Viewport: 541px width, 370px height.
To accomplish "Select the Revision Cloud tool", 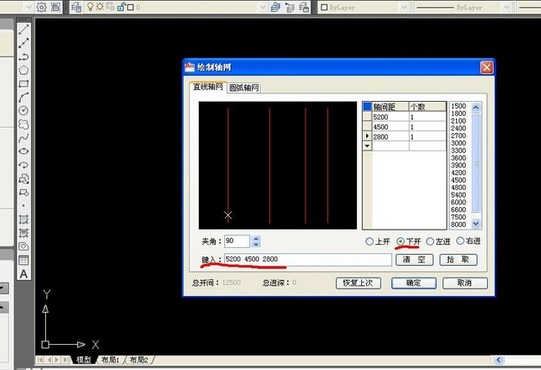I will (23, 124).
